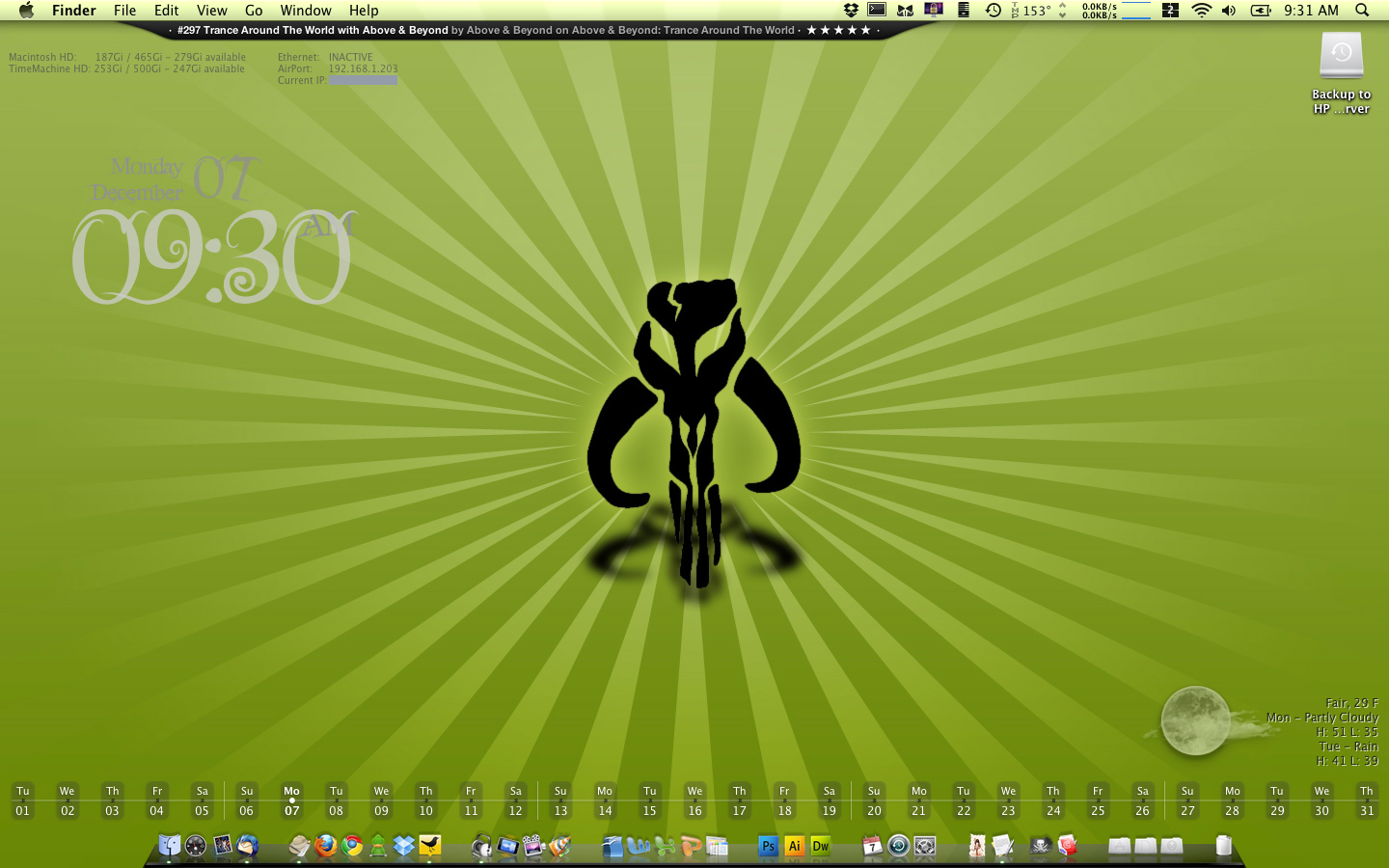1389x868 pixels.
Task: Open Adium green duck icon in dock
Action: click(x=378, y=846)
